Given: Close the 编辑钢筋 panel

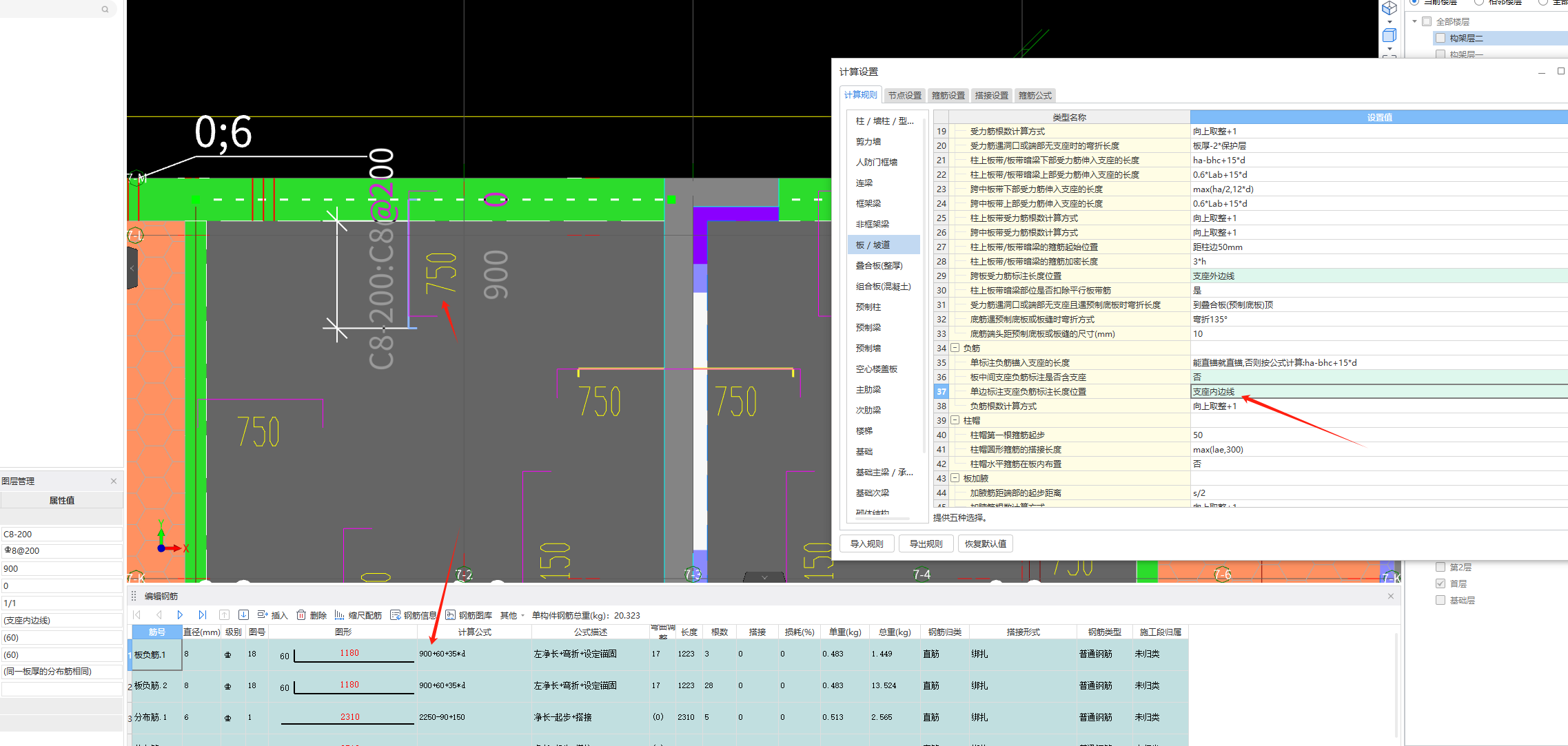Looking at the screenshot, I should pos(1391,596).
